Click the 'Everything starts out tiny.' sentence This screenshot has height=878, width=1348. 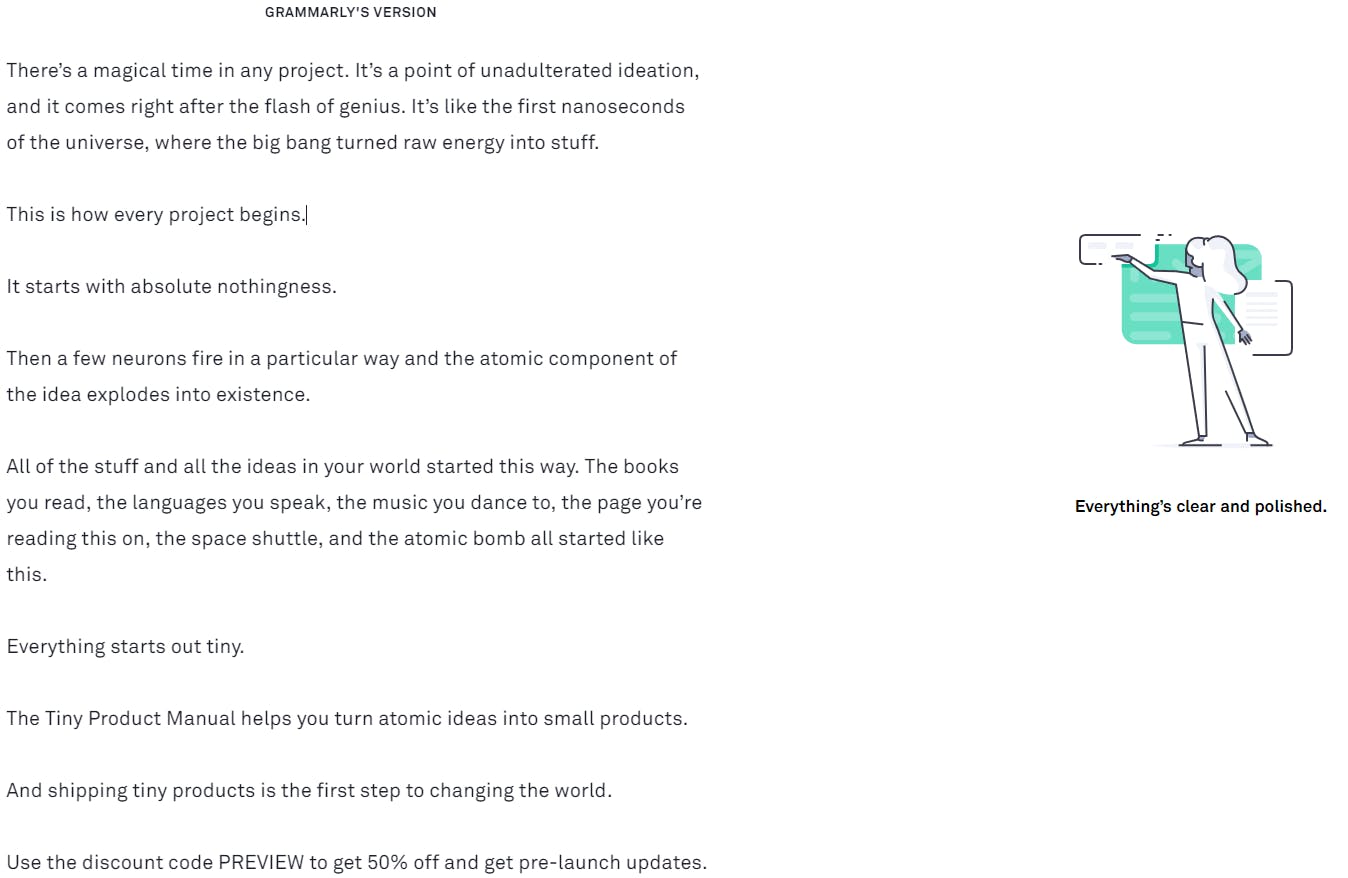(125, 646)
